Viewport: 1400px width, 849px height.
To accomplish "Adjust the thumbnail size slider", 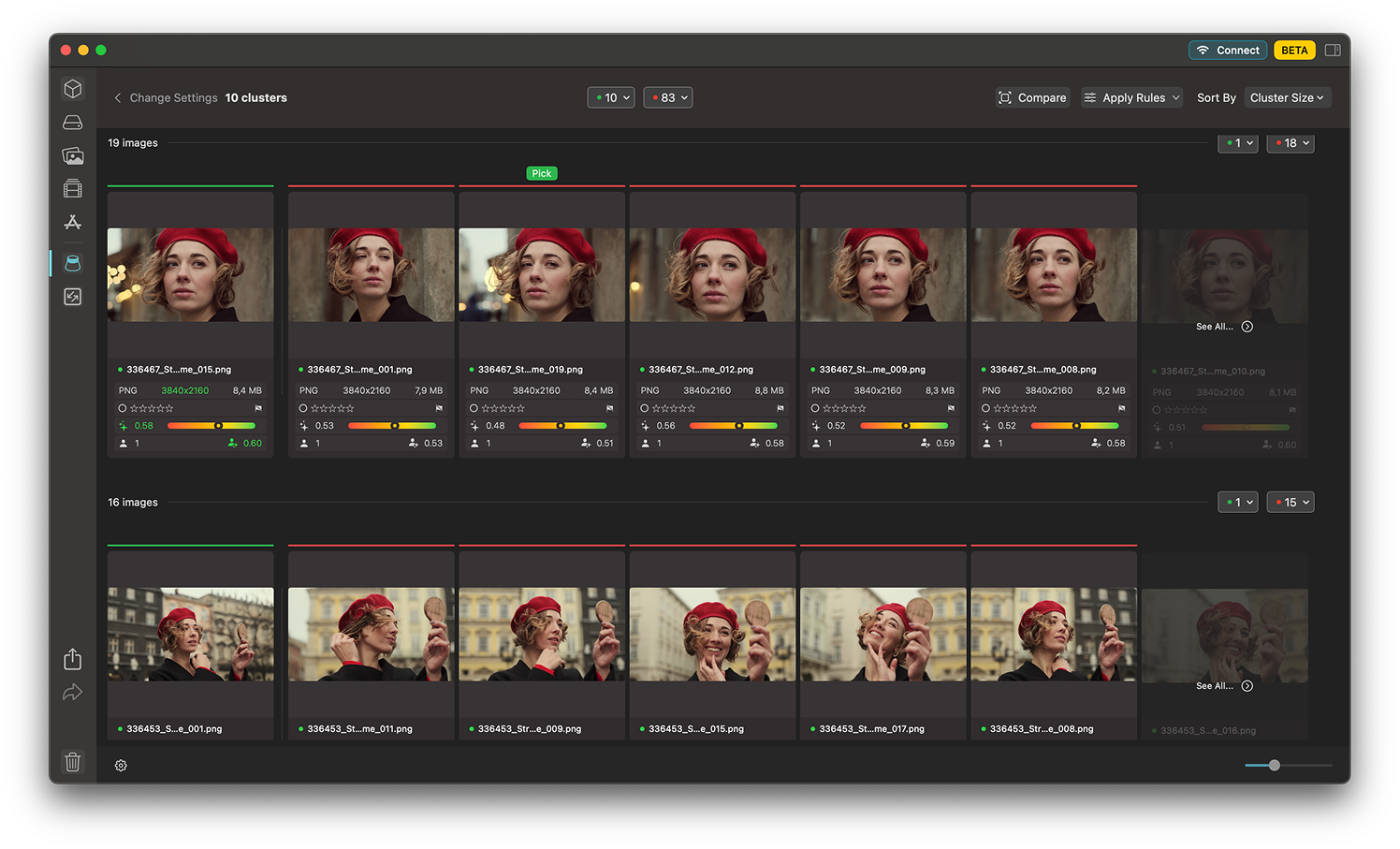I will point(1275,766).
